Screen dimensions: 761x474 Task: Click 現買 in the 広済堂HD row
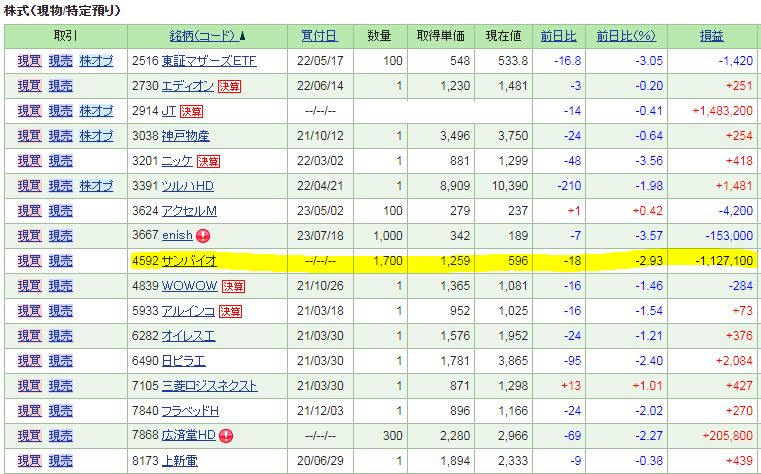click(30, 436)
